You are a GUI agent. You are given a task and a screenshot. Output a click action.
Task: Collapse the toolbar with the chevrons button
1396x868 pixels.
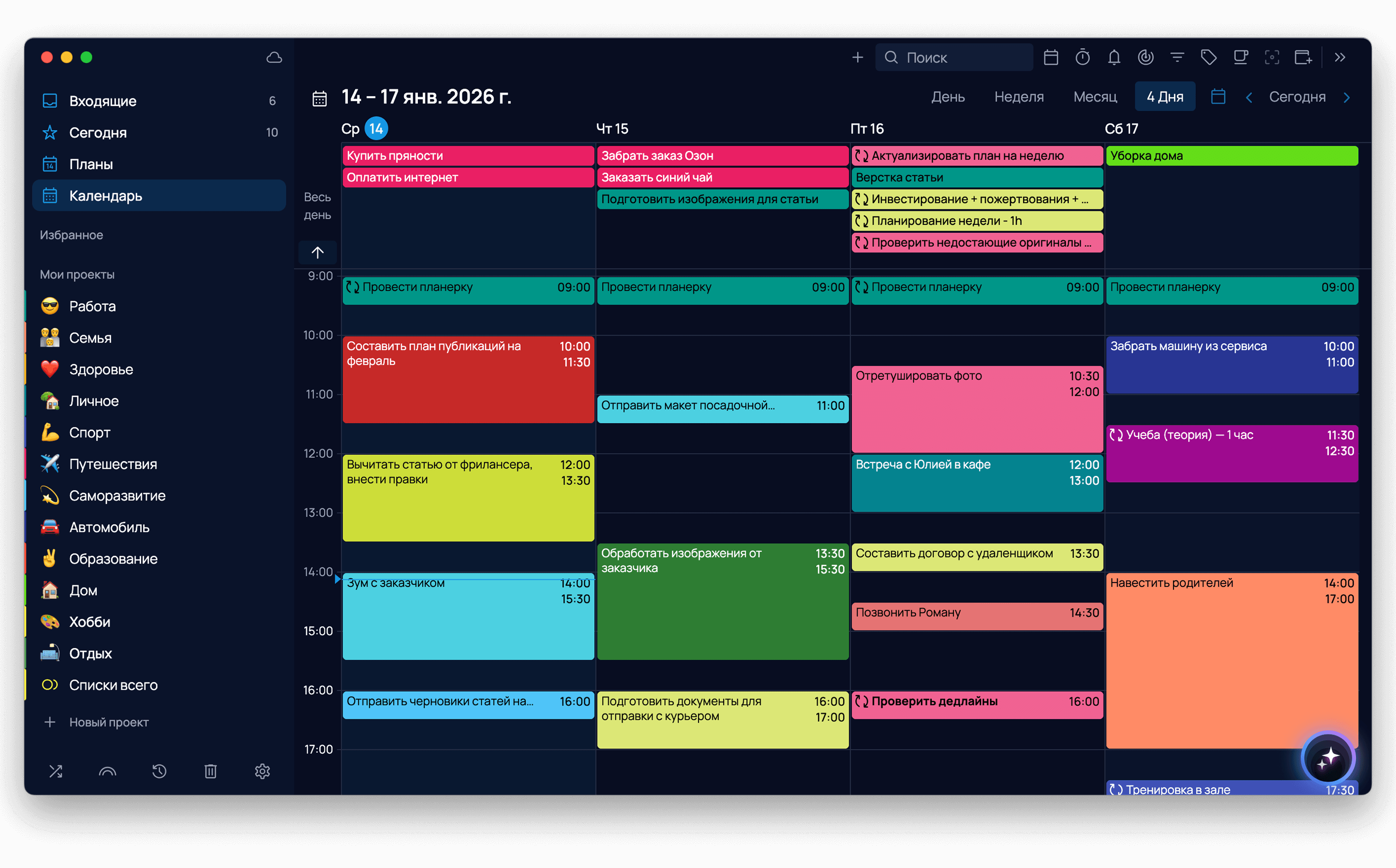1340,57
